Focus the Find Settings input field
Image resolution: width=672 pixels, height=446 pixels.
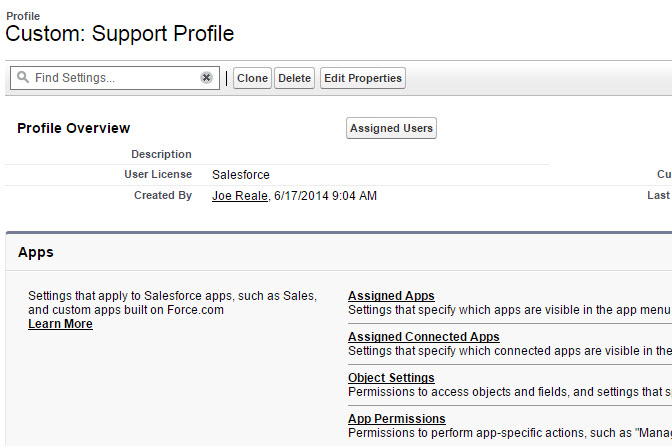pos(115,78)
